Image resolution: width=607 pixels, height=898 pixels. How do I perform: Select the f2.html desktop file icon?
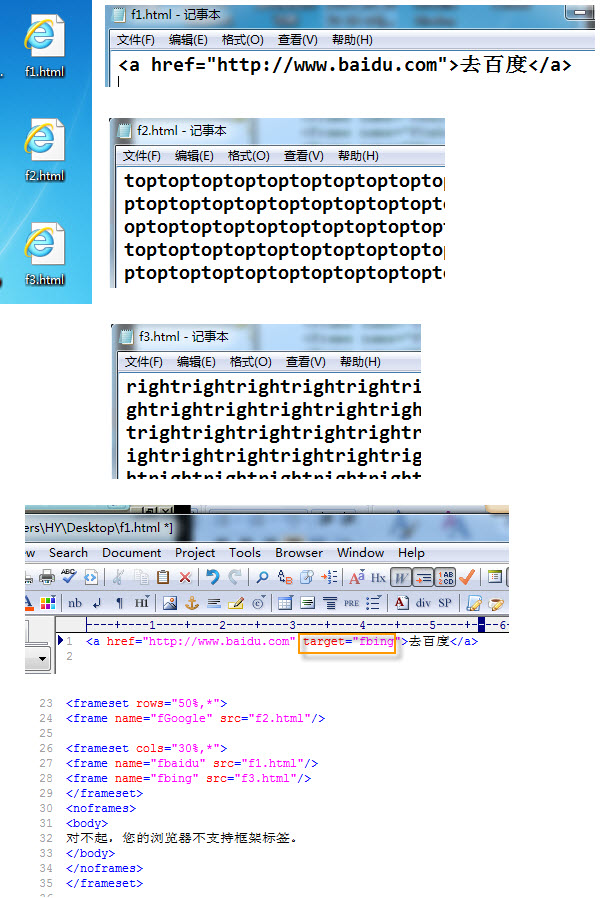click(x=44, y=150)
